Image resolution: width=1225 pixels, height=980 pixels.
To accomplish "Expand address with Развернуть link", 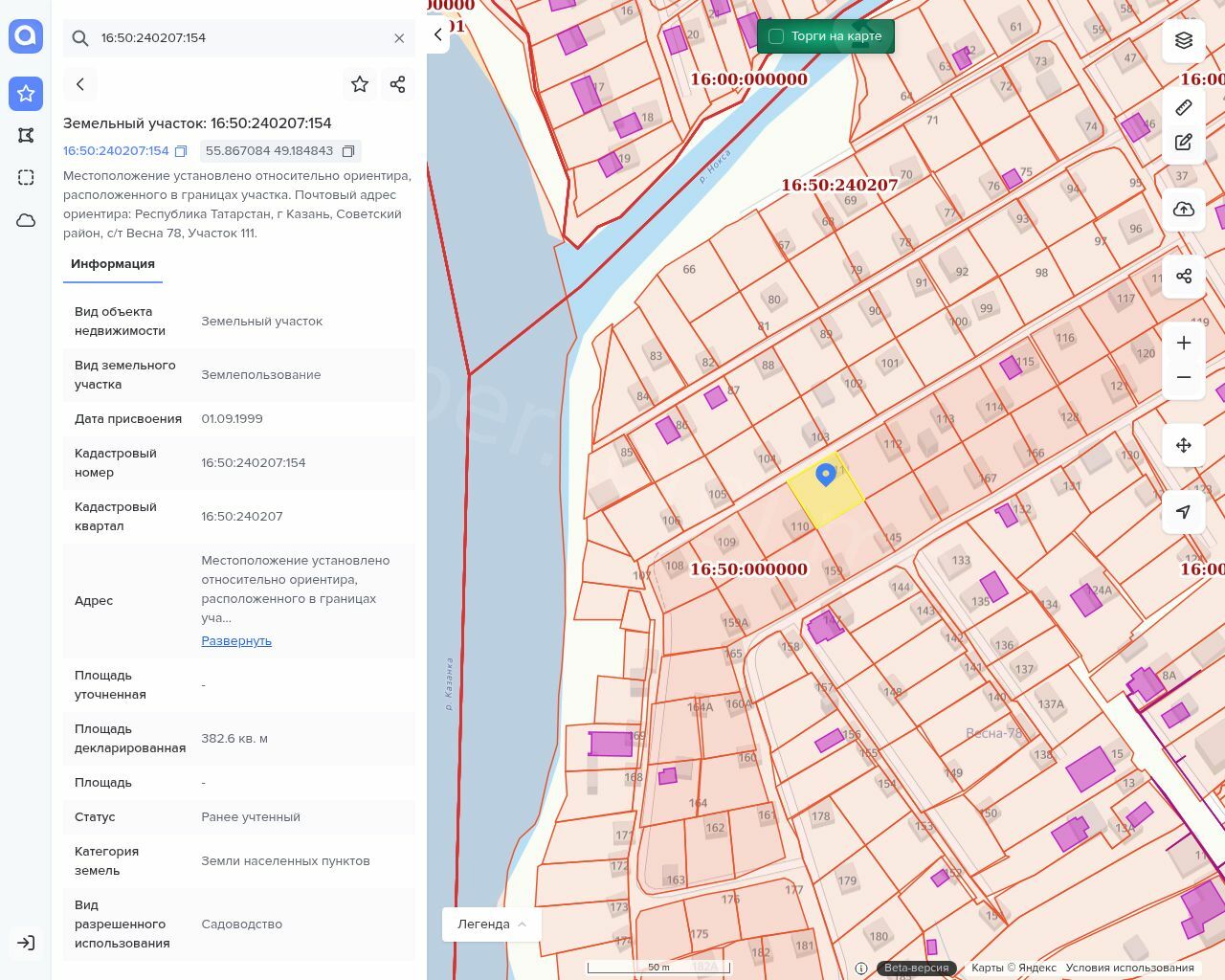I will pos(236,641).
